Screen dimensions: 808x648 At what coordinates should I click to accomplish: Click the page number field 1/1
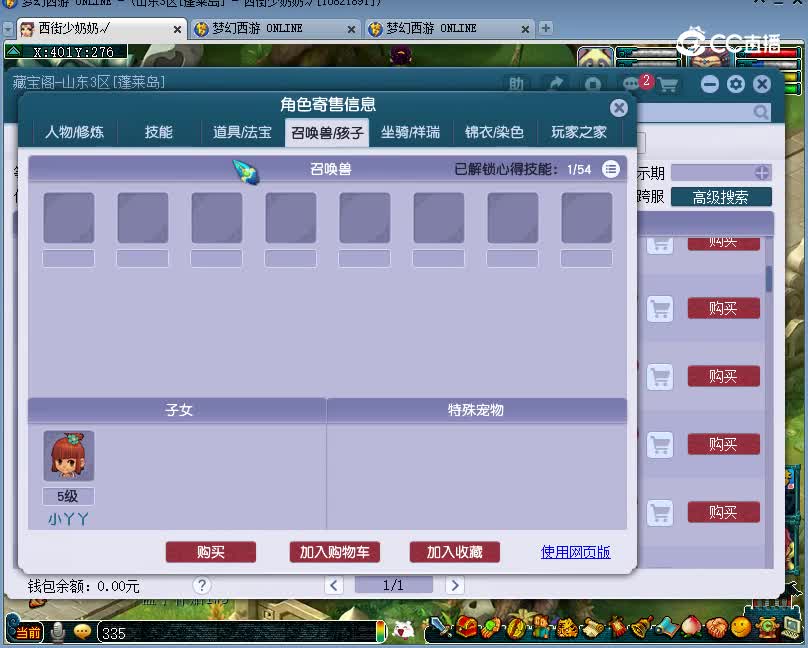pyautogui.click(x=393, y=585)
